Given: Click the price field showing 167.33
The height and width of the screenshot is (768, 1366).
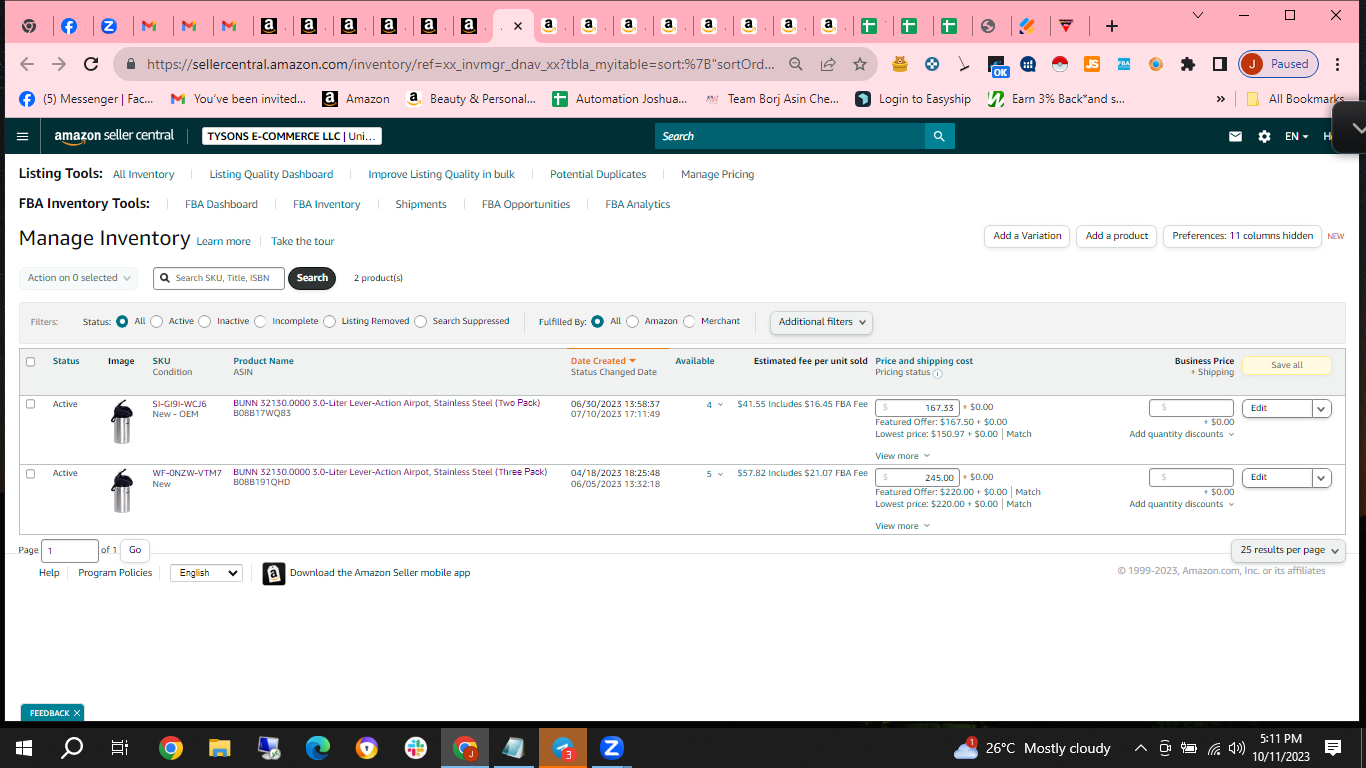Looking at the screenshot, I should pos(918,408).
